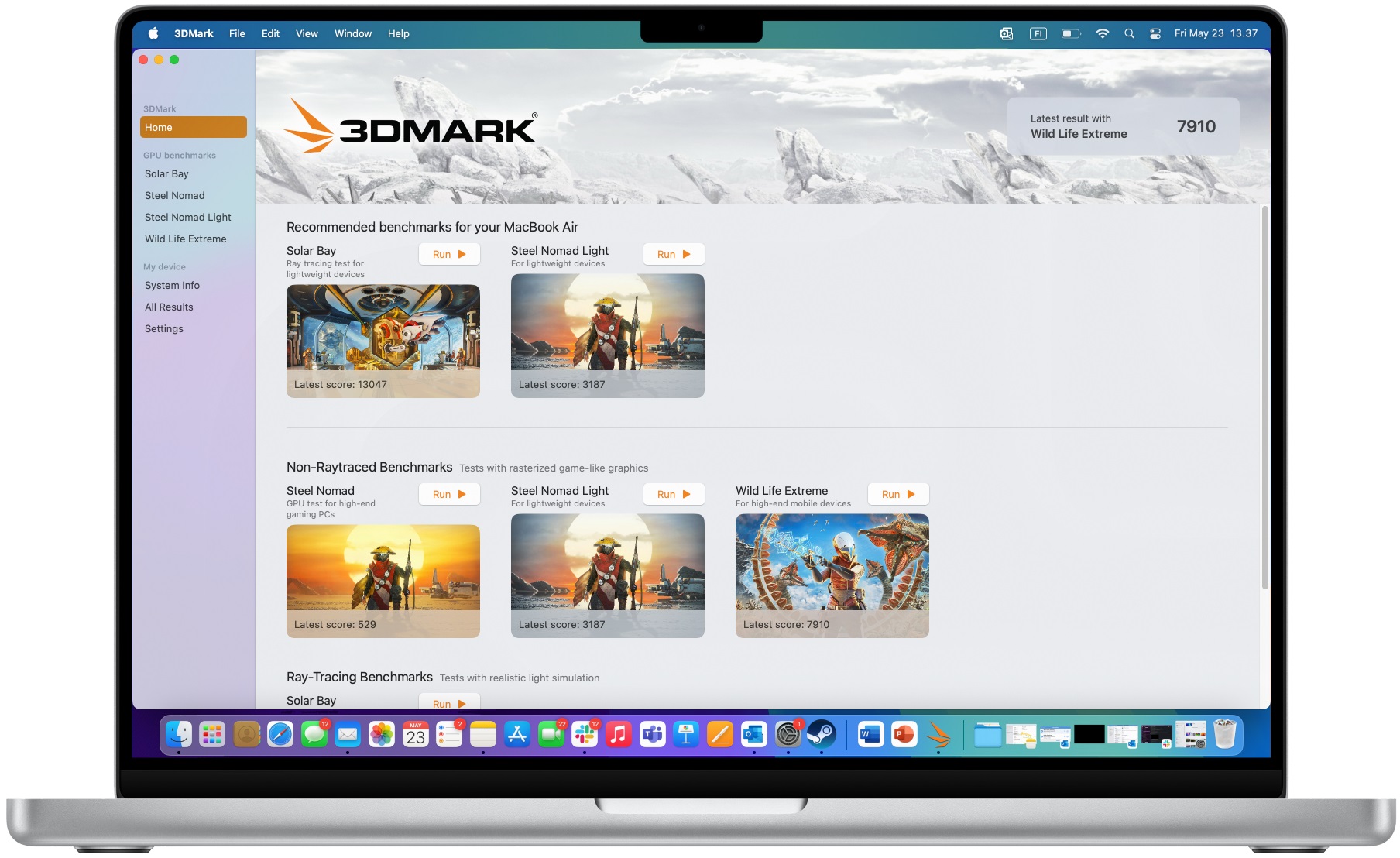Open Finder from the Dock
This screenshot has height=858, width=1400.
coord(179,733)
